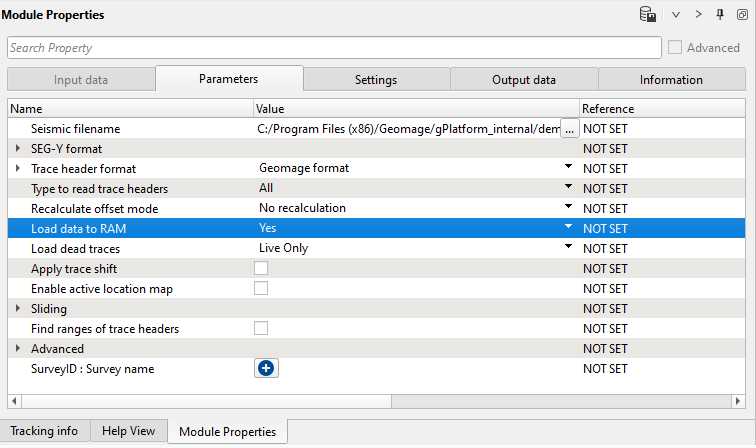Enable the Advanced checkbox

[675, 47]
